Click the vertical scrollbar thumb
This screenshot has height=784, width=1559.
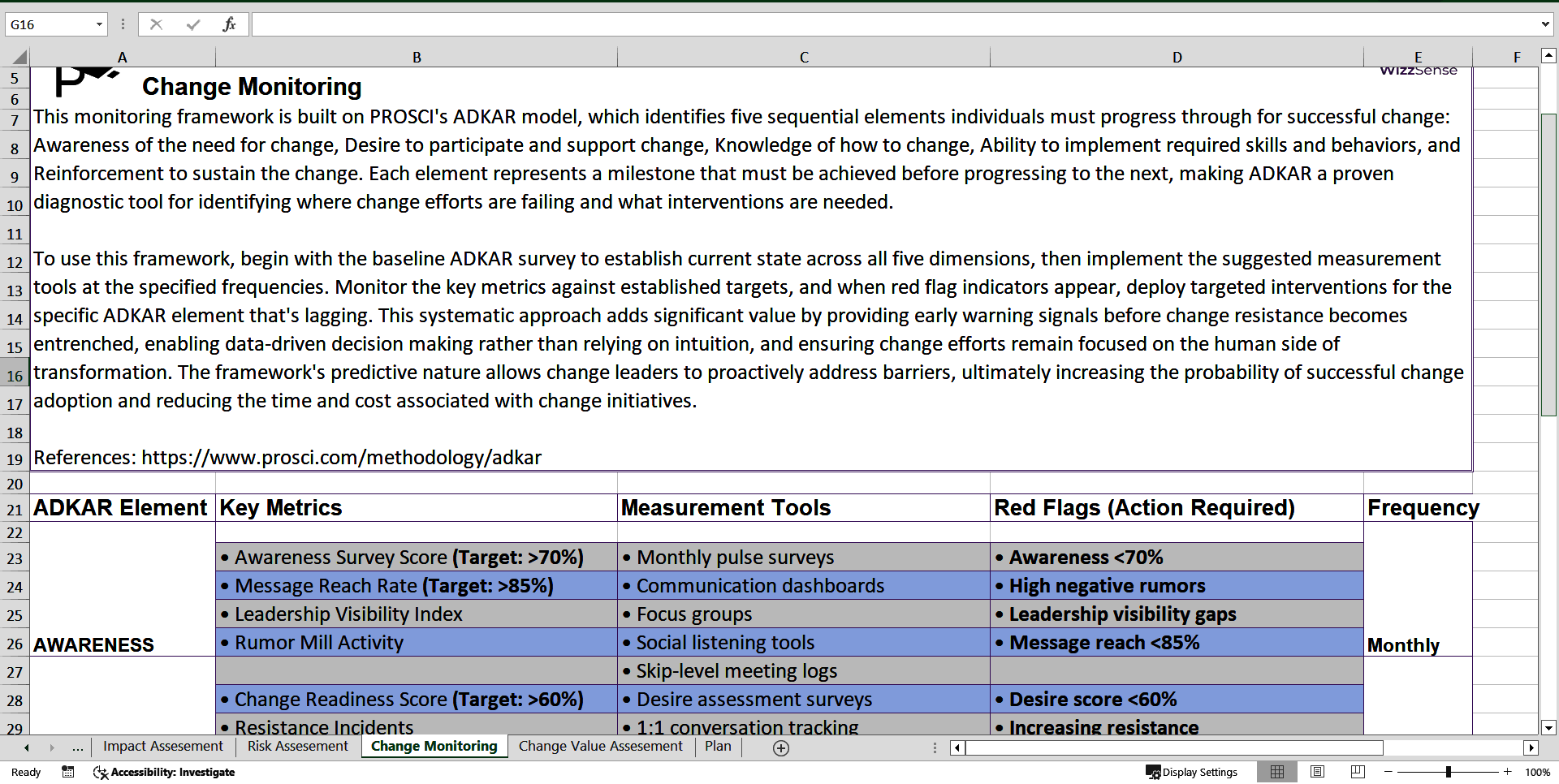pyautogui.click(x=1548, y=265)
